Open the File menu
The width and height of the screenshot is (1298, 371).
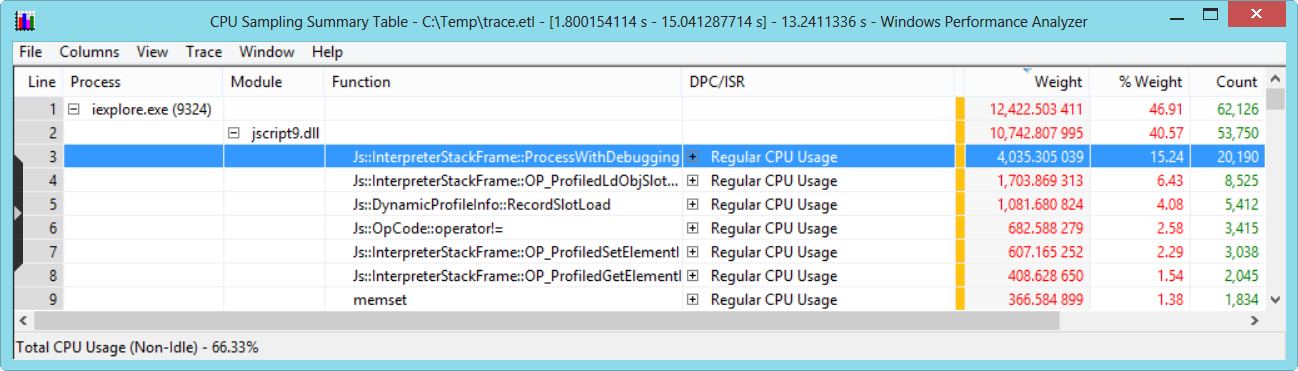30,52
